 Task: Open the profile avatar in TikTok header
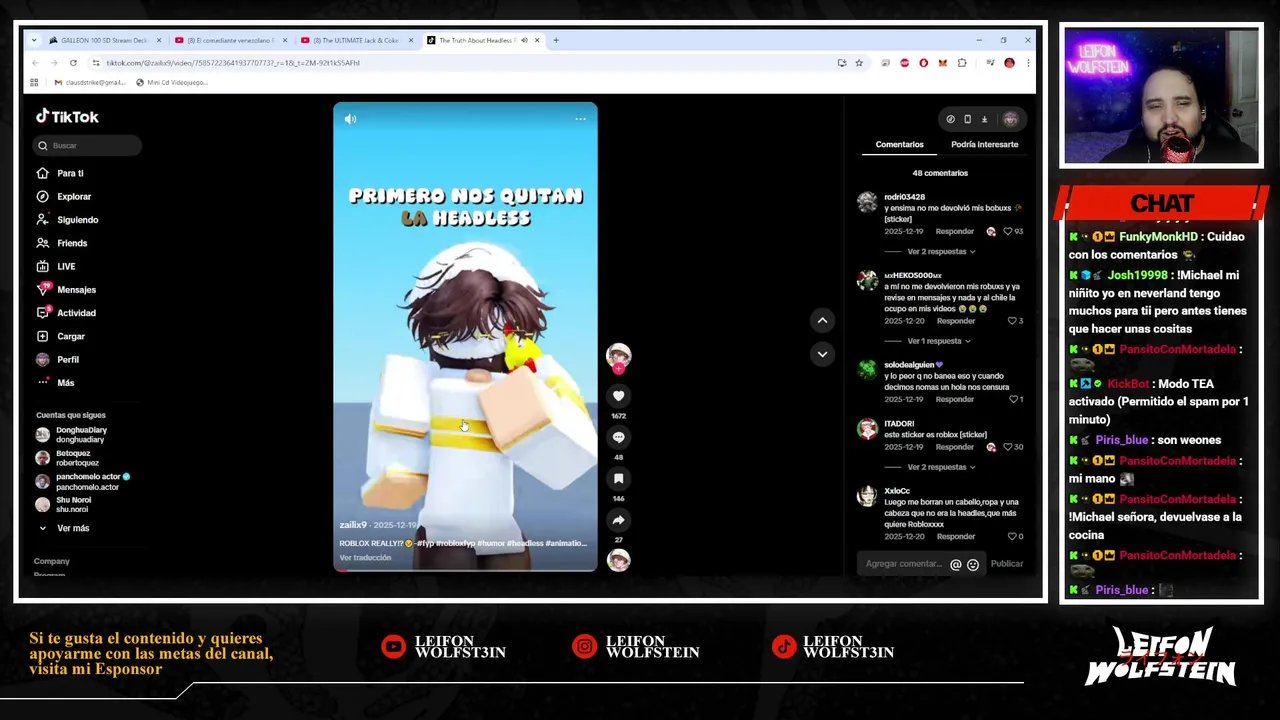click(1010, 120)
